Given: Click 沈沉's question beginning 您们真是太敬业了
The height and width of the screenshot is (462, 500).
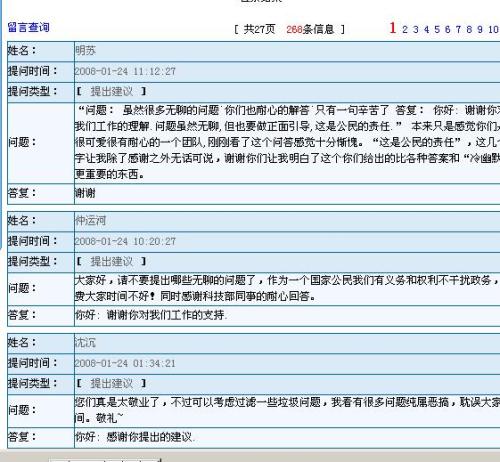Looking at the screenshot, I should [287, 410].
